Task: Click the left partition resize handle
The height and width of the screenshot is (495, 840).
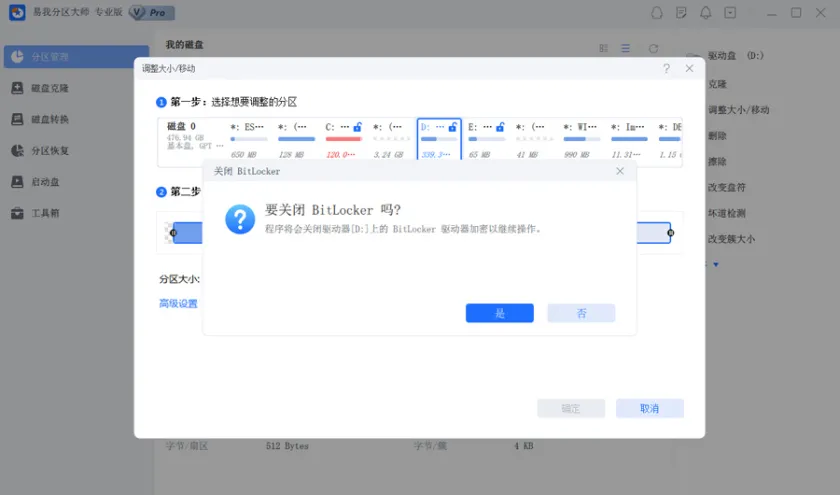Action: 173,232
